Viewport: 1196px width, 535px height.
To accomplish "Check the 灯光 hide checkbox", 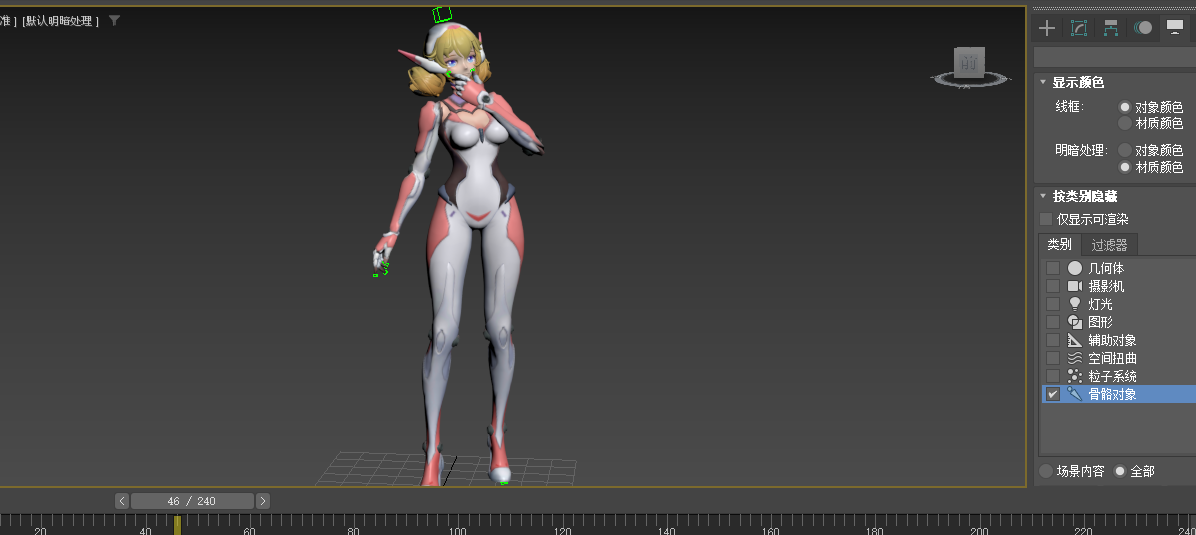I will point(1053,304).
